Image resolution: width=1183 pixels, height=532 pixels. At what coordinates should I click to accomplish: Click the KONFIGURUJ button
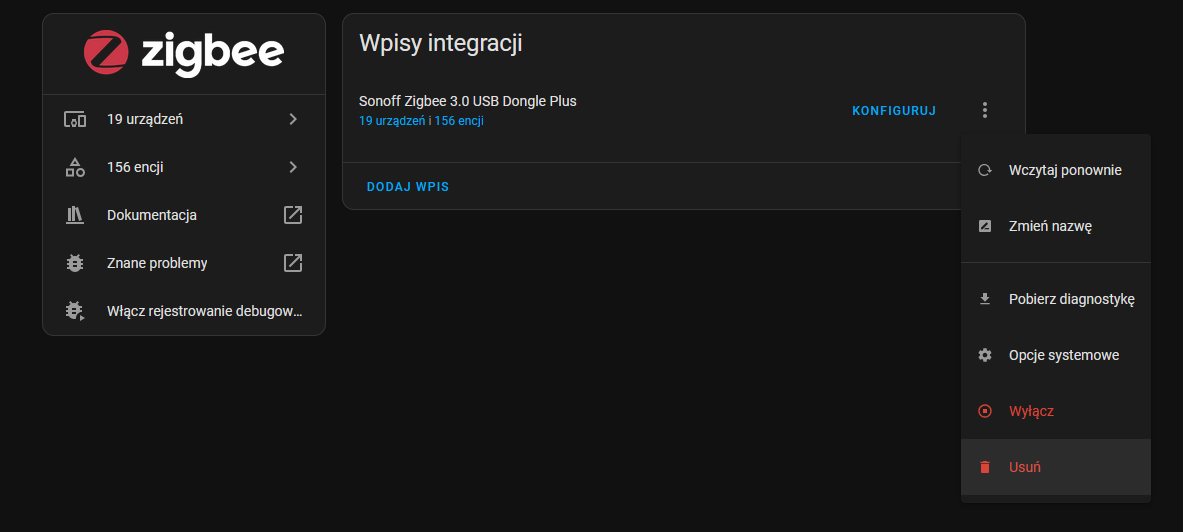click(894, 111)
